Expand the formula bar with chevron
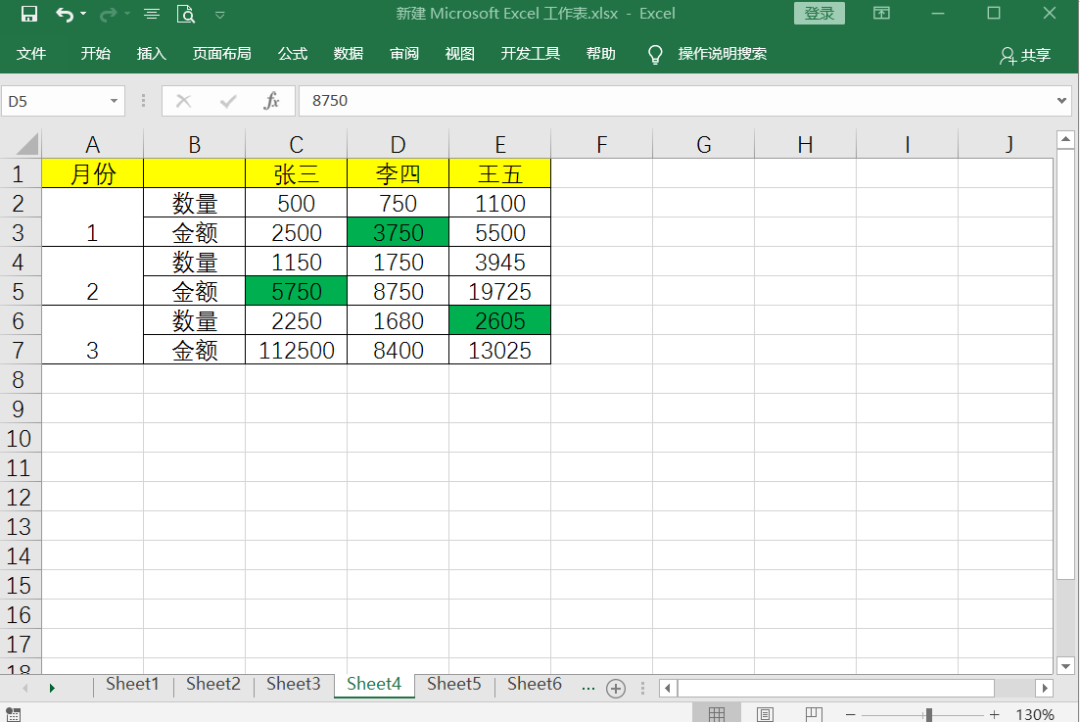1080x722 pixels. coord(1061,101)
